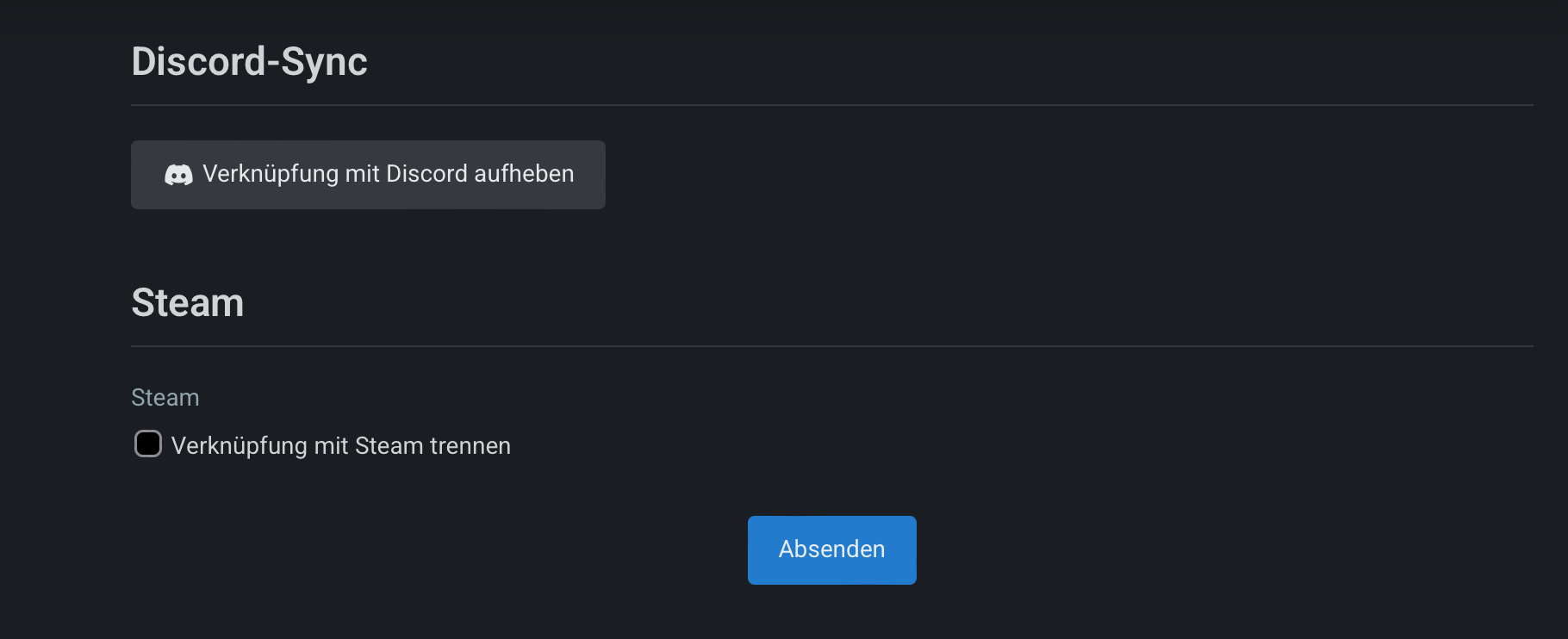This screenshot has height=639, width=1568.
Task: Tick the Steam unlink checkbox
Action: 148,444
